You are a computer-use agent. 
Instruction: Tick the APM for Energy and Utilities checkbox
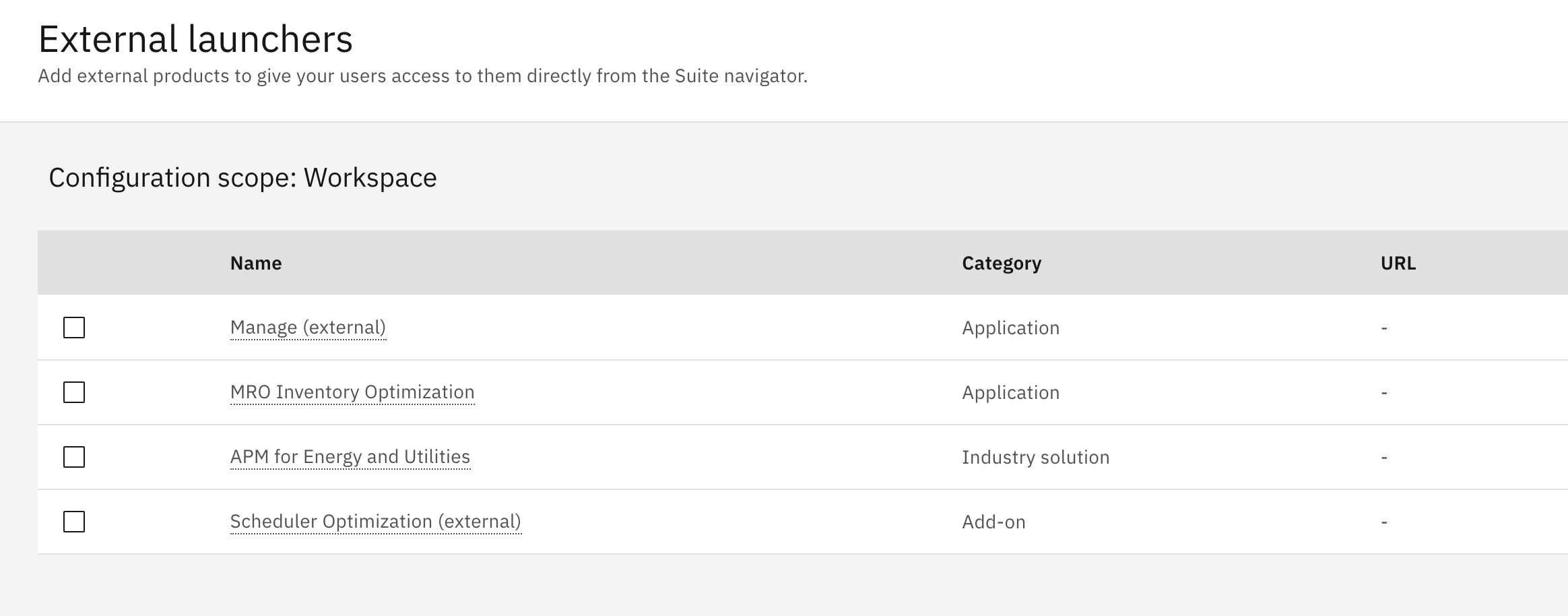pos(74,457)
